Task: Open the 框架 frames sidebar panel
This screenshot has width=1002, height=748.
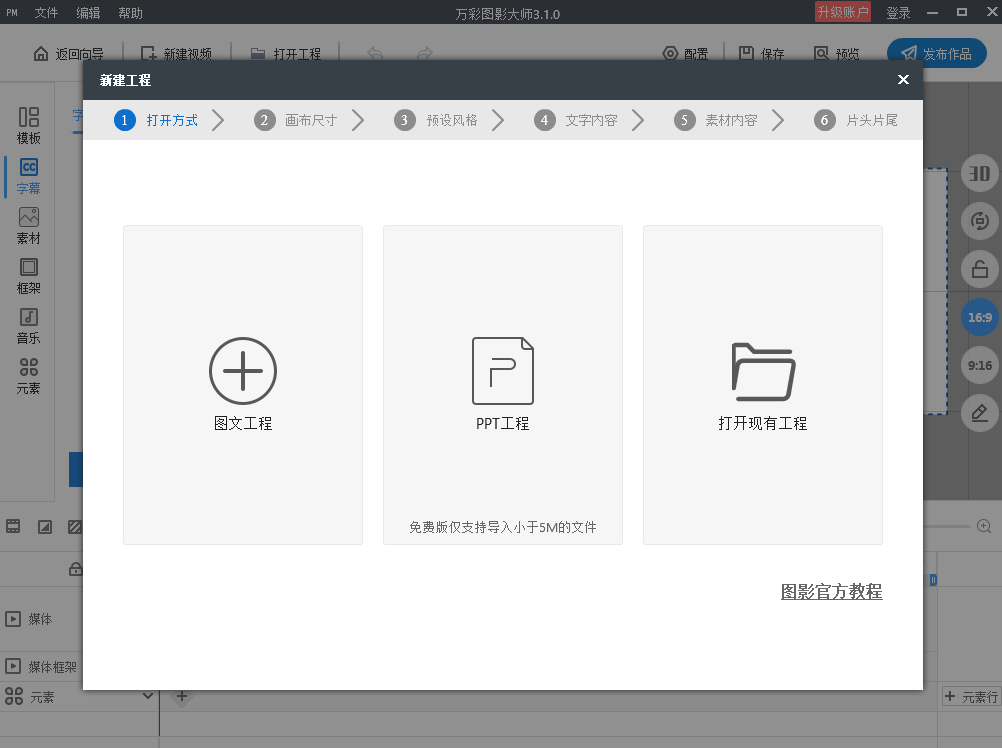Action: click(x=29, y=276)
